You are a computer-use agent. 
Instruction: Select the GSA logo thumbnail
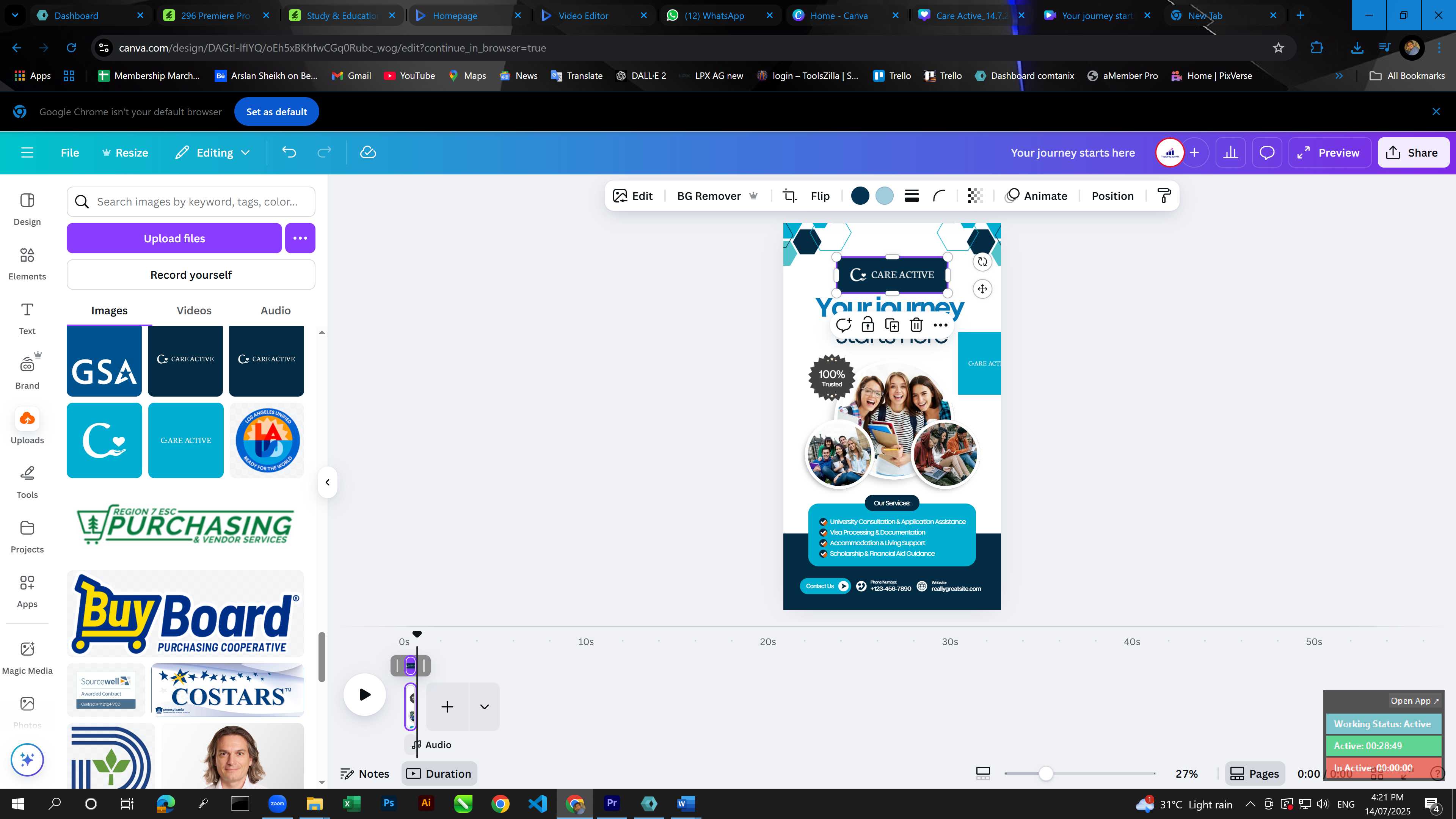click(104, 361)
